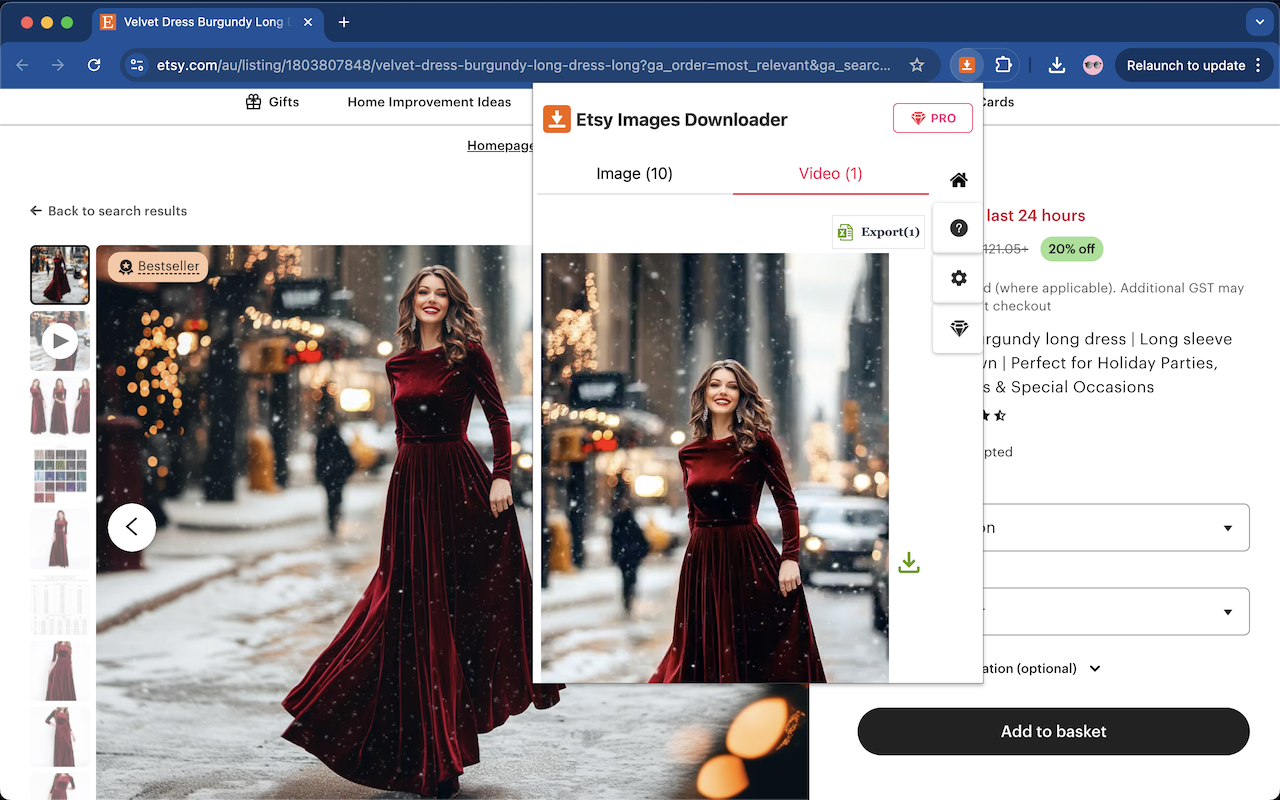Image resolution: width=1280 pixels, height=800 pixels.
Task: Go back to search results
Action: pyautogui.click(x=108, y=211)
